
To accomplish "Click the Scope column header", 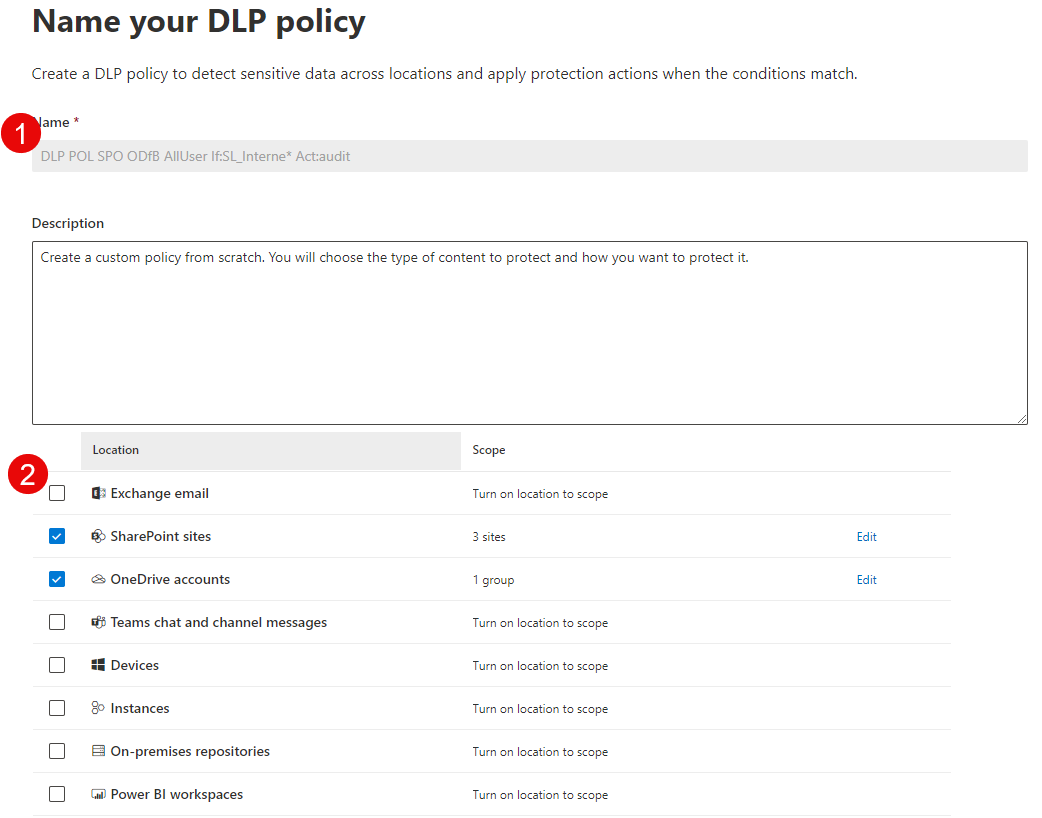I will click(x=489, y=450).
